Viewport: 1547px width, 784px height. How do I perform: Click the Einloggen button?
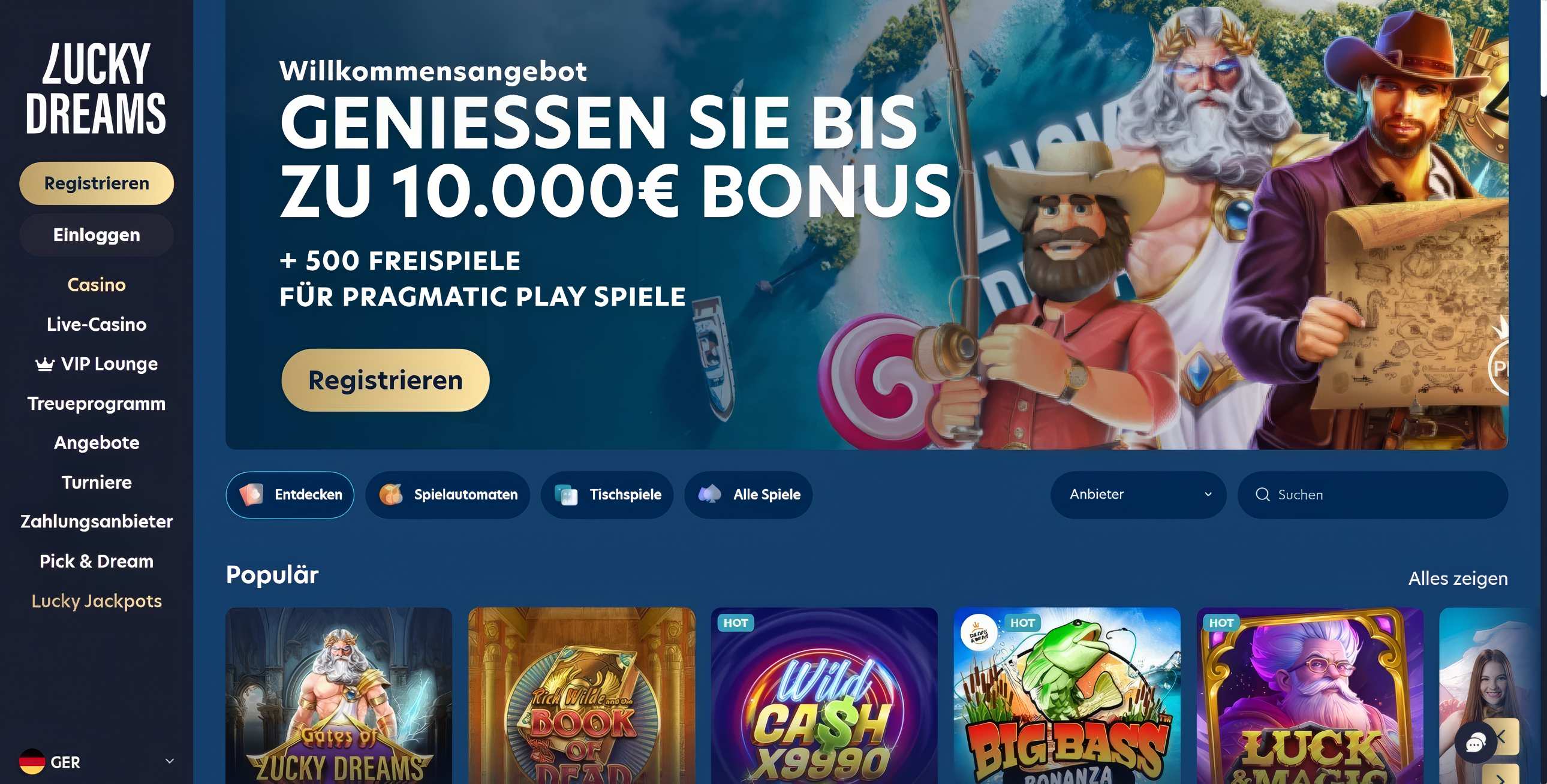click(97, 235)
